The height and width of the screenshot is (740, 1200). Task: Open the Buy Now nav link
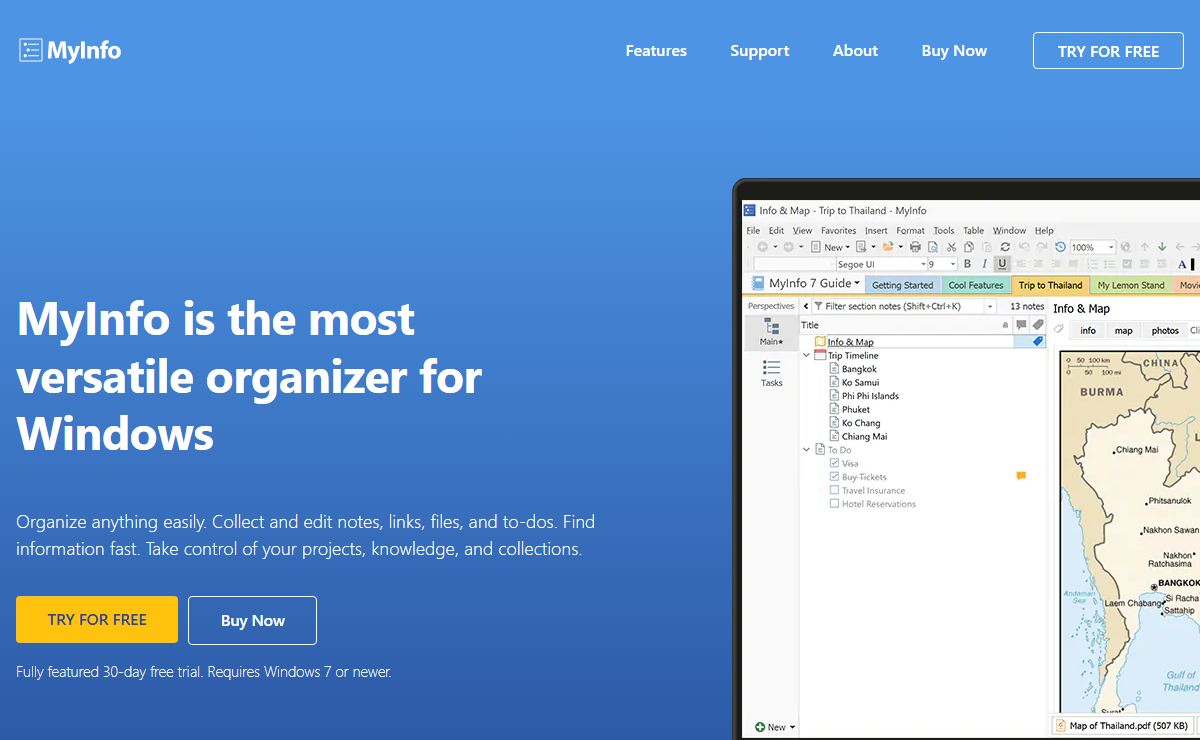tap(954, 51)
